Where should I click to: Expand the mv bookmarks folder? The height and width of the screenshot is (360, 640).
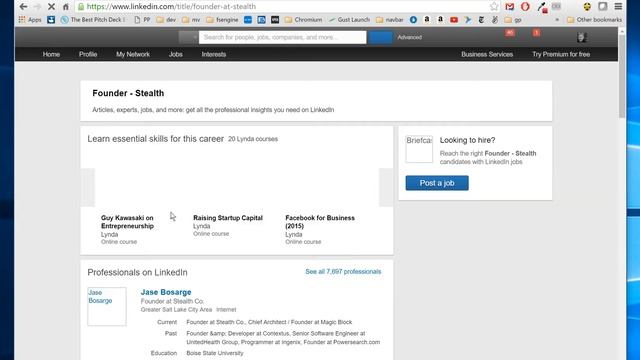[x=191, y=20]
